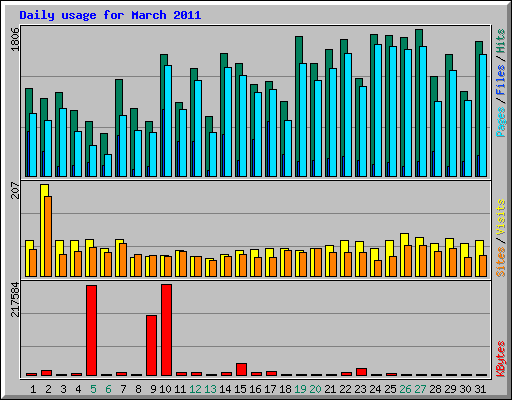Click day label 10 on the x-axis
The image size is (512, 400).
click(x=165, y=389)
